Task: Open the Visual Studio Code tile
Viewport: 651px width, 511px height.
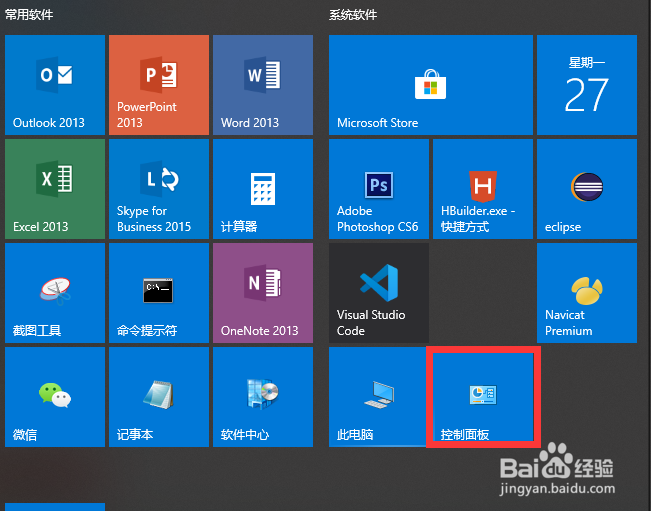Action: 379,293
